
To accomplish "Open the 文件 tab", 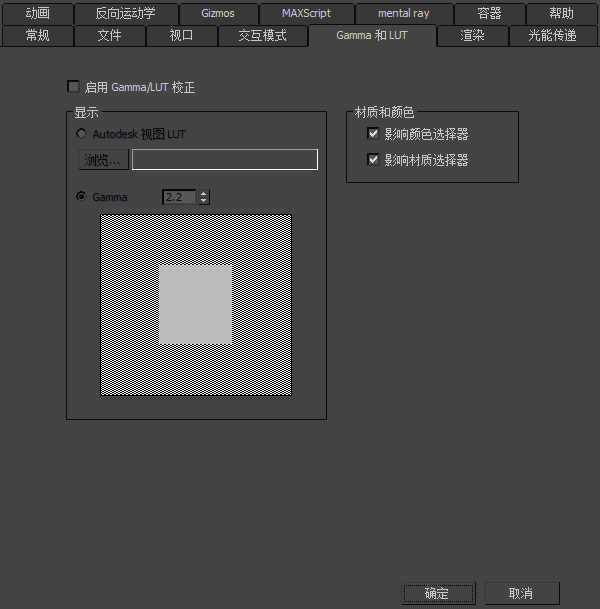I will (x=110, y=36).
